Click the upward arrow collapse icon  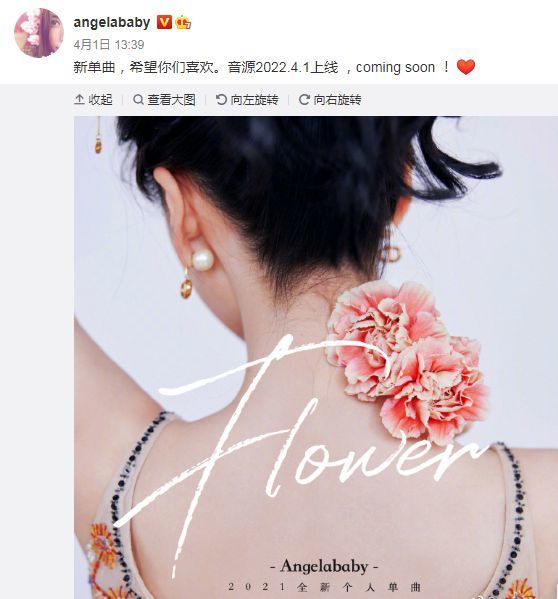click(x=79, y=100)
